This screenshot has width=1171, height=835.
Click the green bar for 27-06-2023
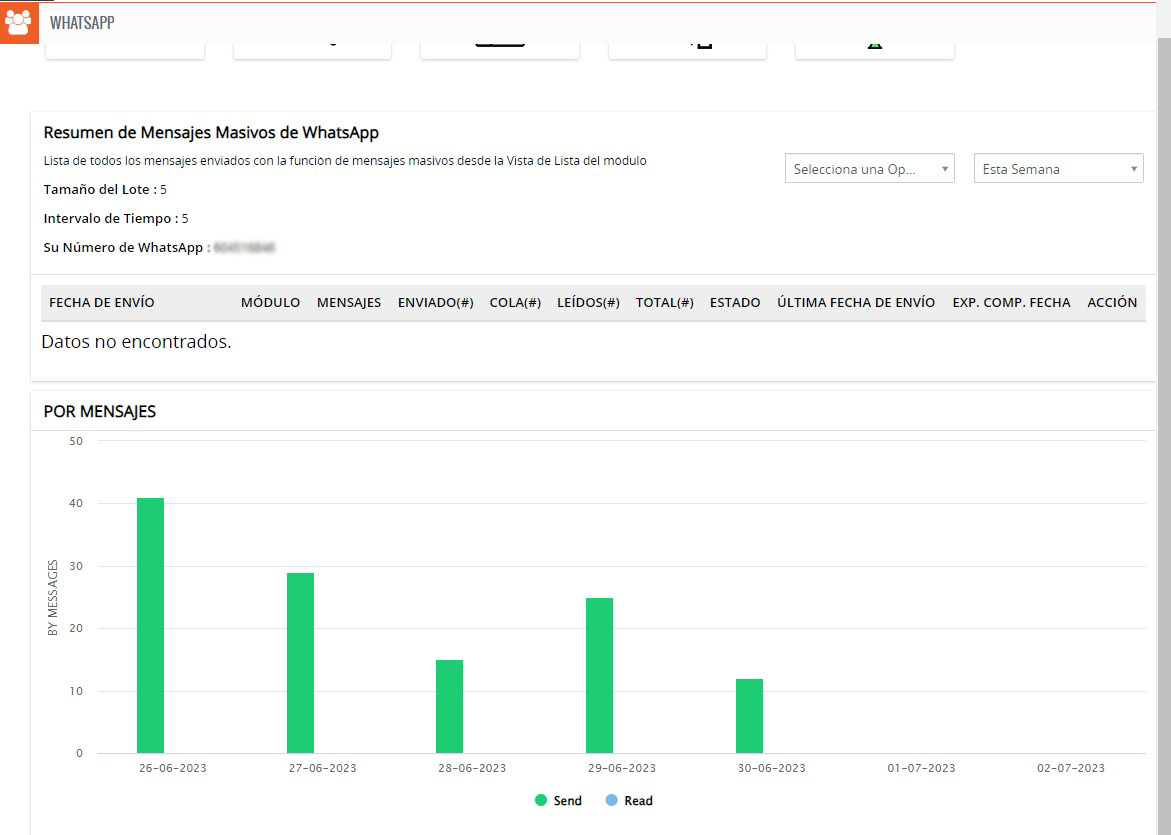pos(300,663)
